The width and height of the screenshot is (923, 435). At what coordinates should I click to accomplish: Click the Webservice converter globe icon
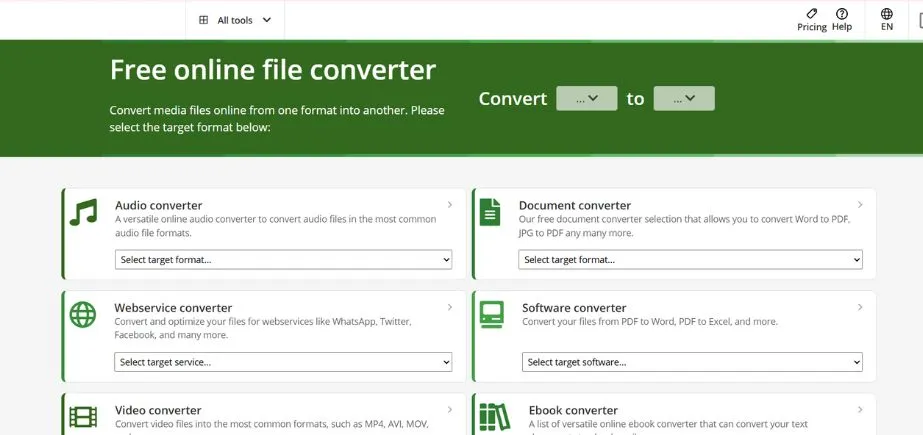(82, 314)
